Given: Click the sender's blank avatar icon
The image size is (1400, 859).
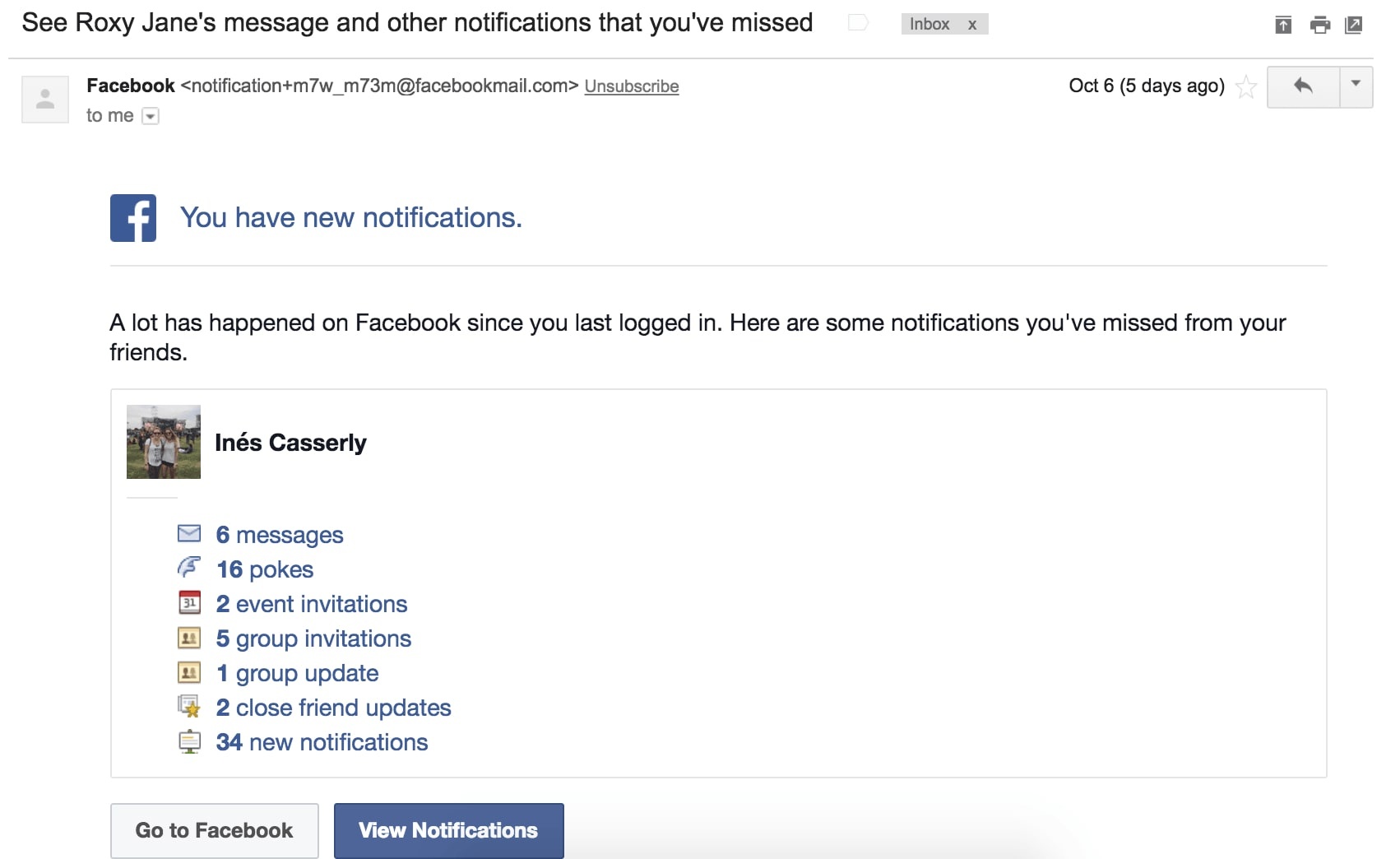Looking at the screenshot, I should (x=45, y=100).
